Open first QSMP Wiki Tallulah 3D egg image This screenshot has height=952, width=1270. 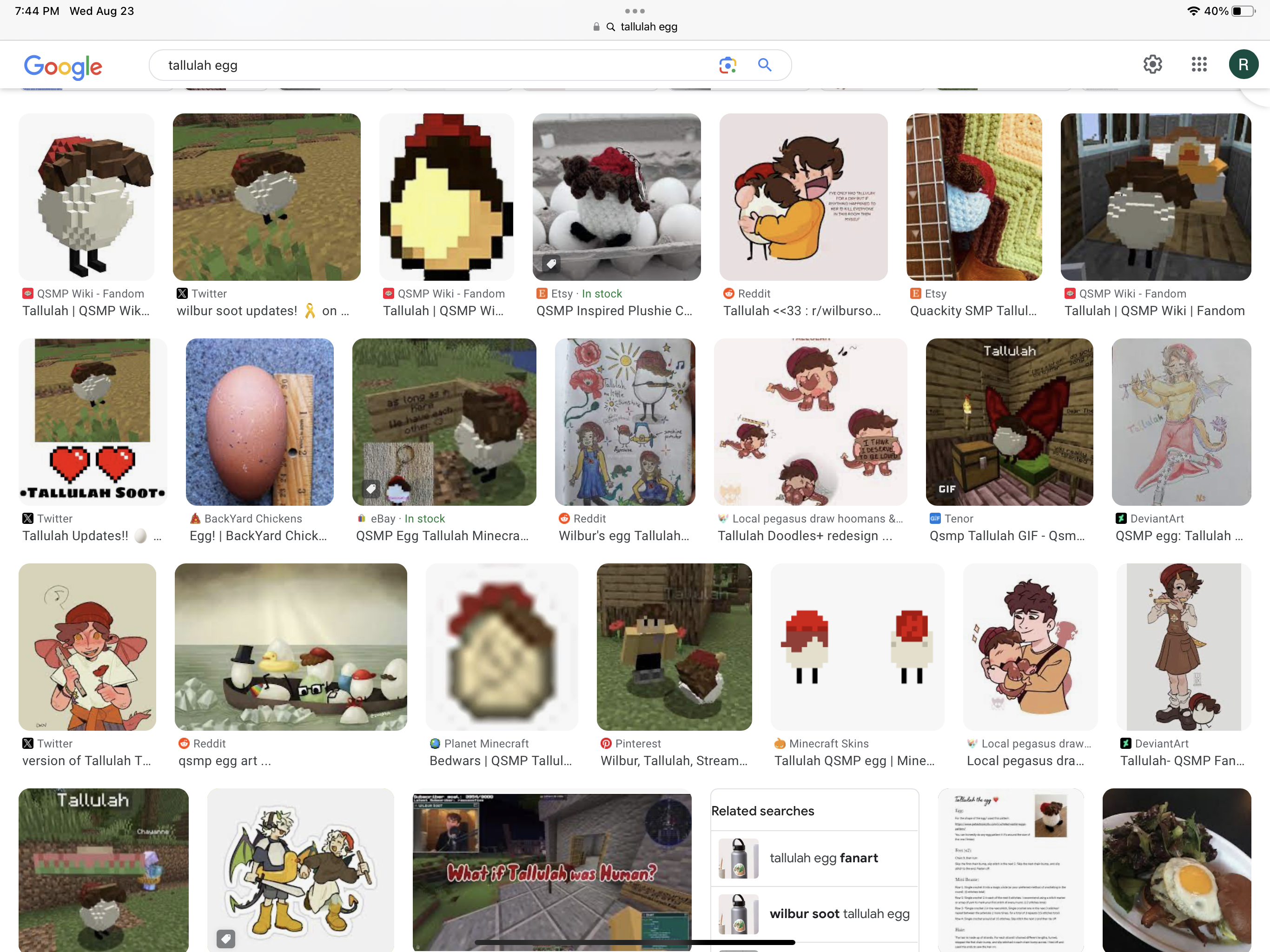pos(86,197)
